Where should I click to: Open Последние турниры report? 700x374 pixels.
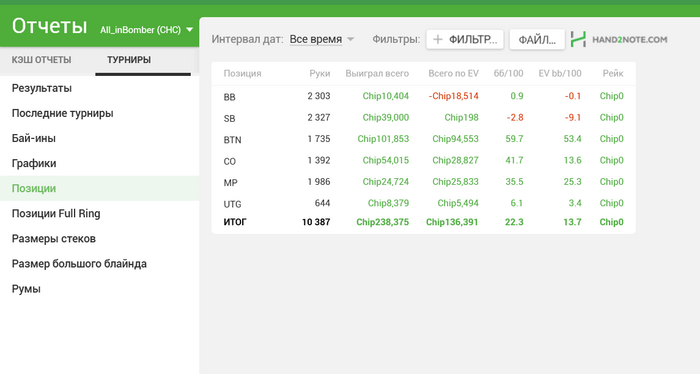tap(62, 113)
